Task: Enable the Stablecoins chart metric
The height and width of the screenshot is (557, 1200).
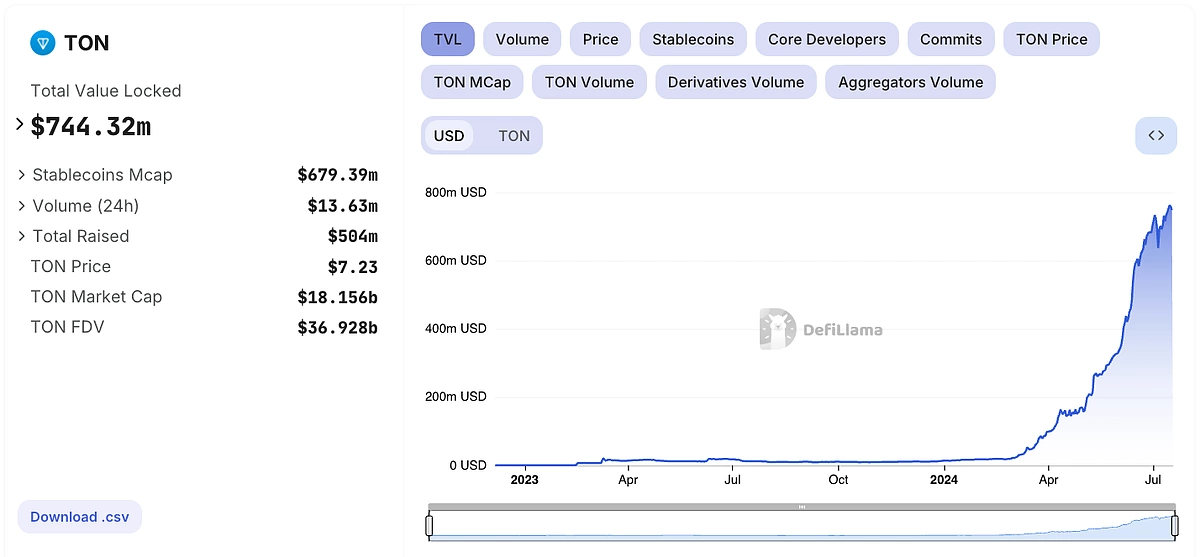Action: [x=692, y=40]
